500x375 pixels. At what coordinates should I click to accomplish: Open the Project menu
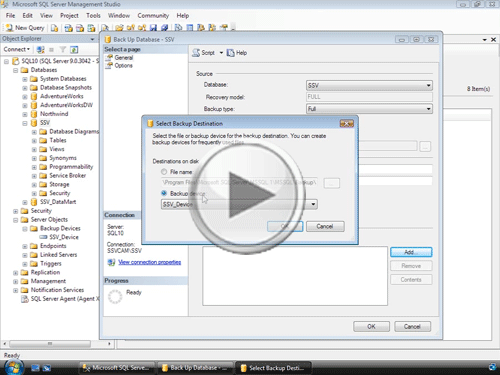click(69, 16)
